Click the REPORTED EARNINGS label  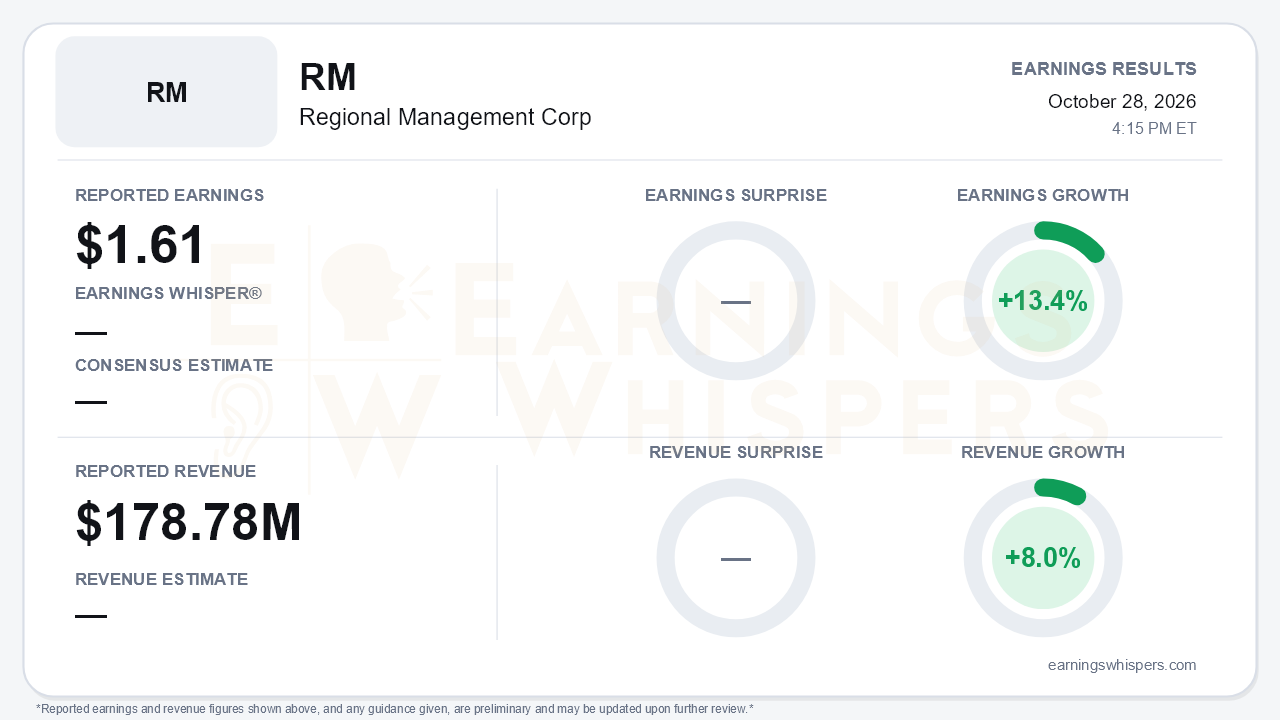[x=170, y=195]
